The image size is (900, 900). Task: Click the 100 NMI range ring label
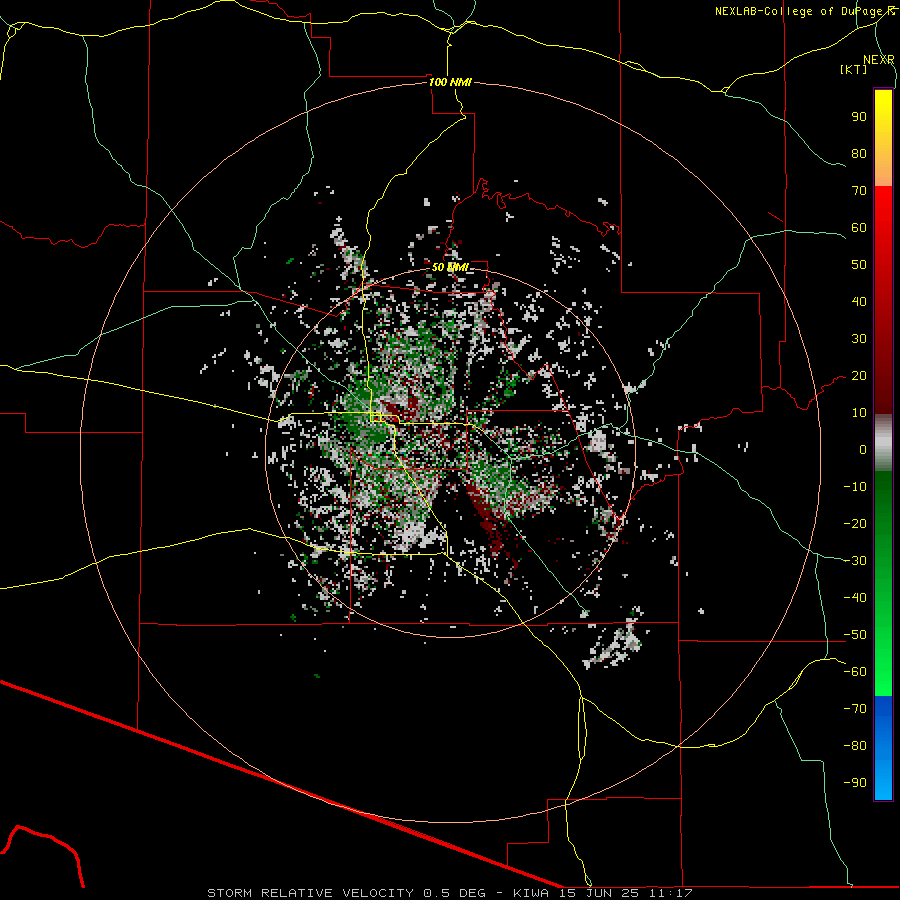[x=450, y=82]
